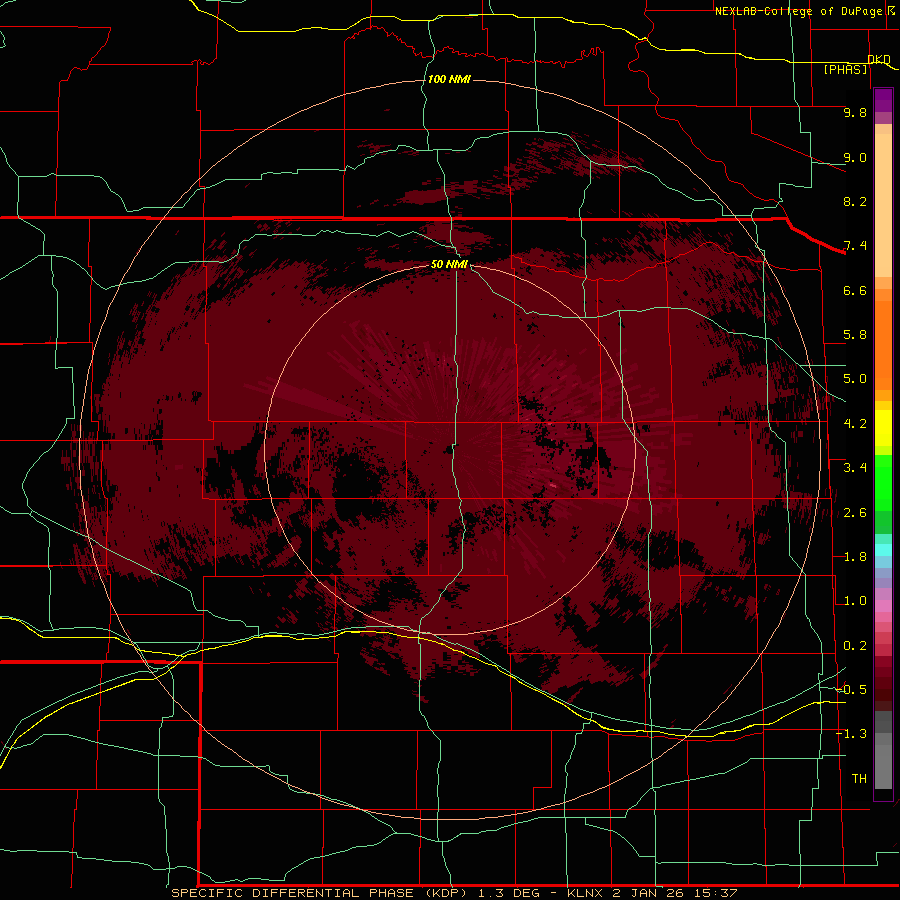Click the KLNX radar site identifier in the caption
Image resolution: width=900 pixels, height=900 pixels.
tap(585, 893)
